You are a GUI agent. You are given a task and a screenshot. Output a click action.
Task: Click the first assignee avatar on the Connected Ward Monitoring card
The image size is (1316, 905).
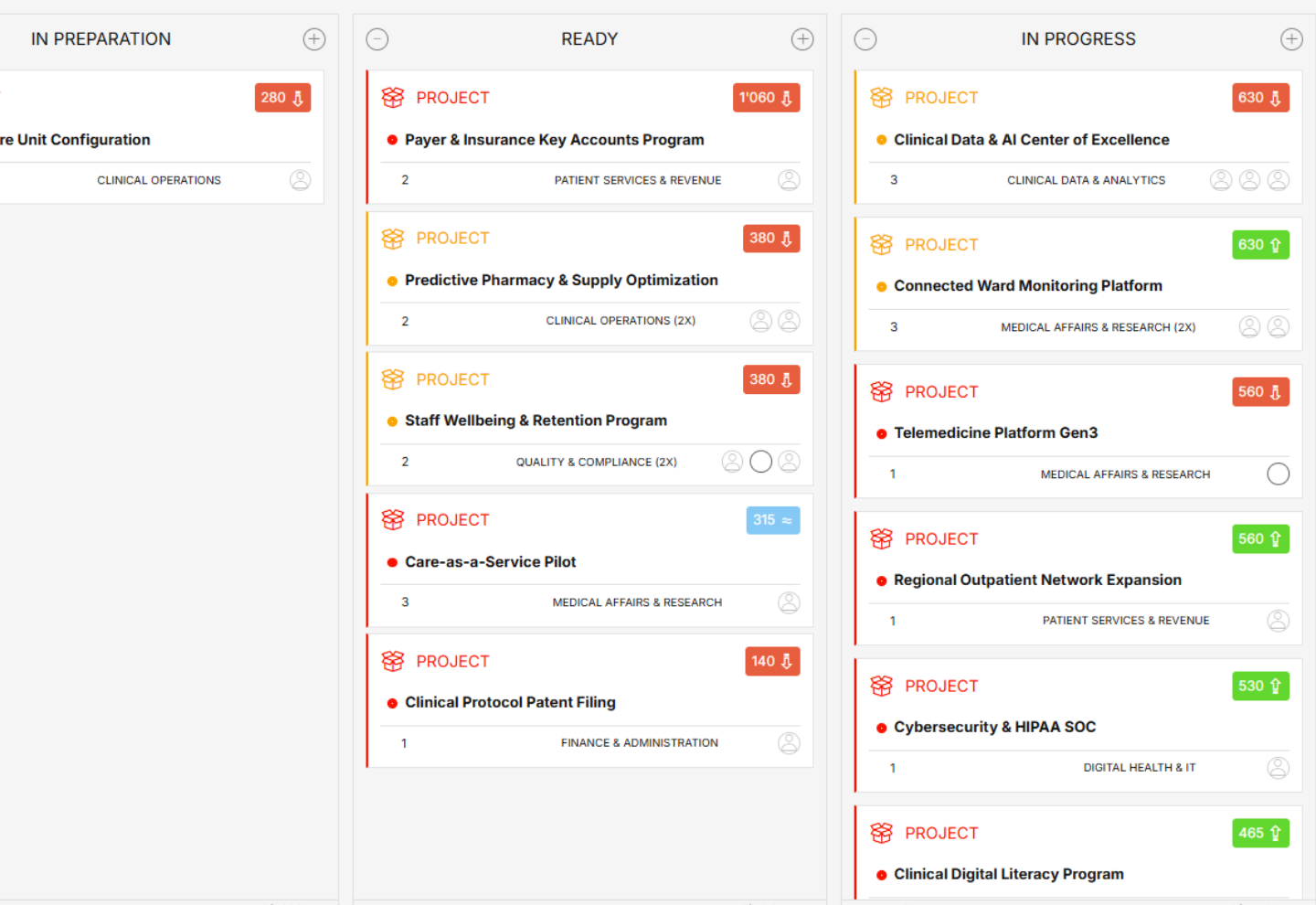pyautogui.click(x=1249, y=327)
